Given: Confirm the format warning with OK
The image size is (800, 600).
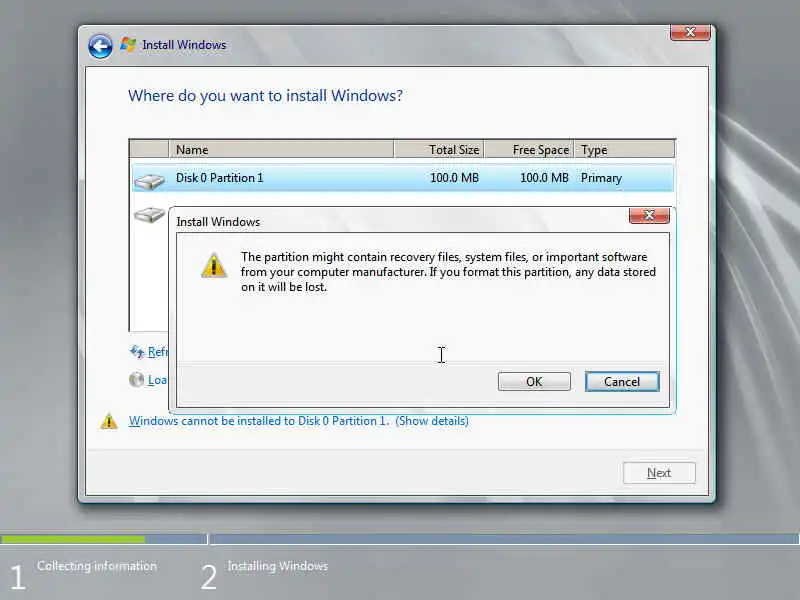Looking at the screenshot, I should click(534, 382).
